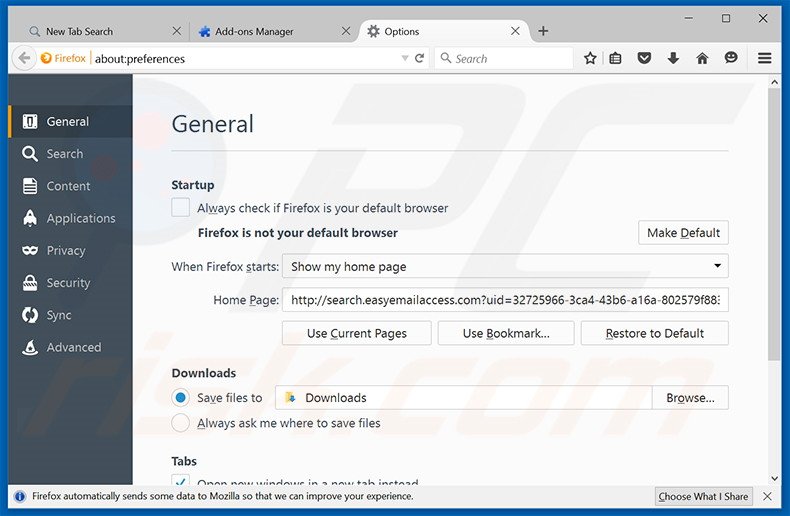The height and width of the screenshot is (516, 790).
Task: Expand the When Firefox starts dropdown
Action: tap(505, 266)
